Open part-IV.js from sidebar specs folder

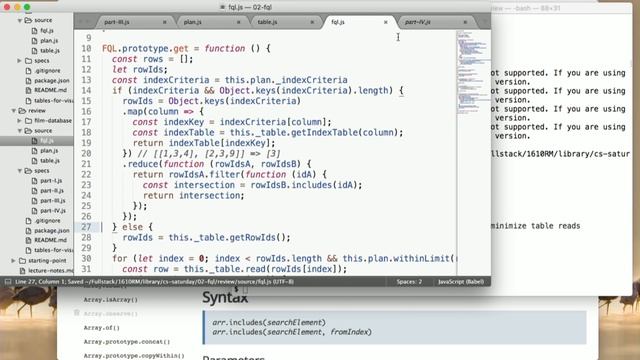tap(53, 211)
